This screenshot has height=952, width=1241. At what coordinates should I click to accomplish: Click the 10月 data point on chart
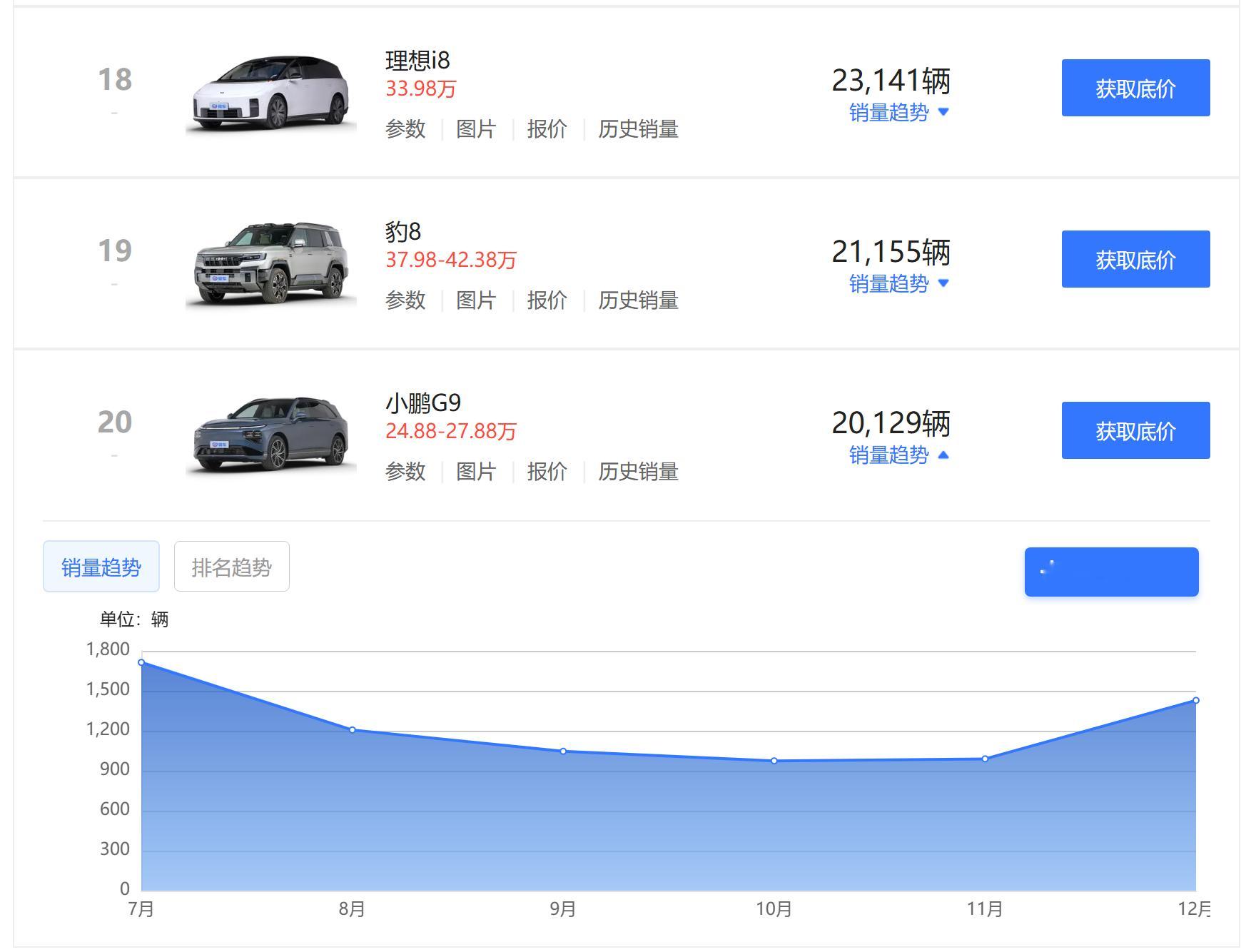pyautogui.click(x=774, y=761)
